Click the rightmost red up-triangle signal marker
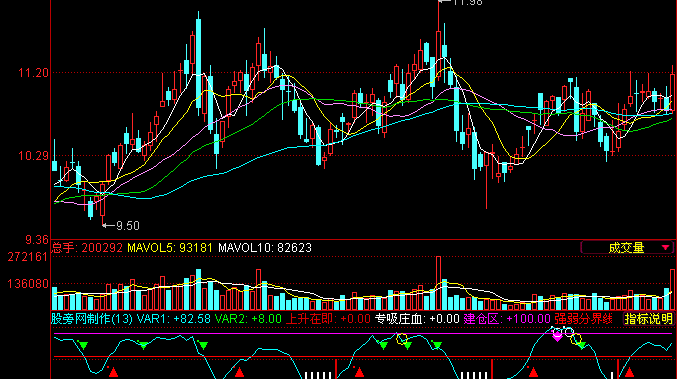677x379 pixels. coord(629,372)
